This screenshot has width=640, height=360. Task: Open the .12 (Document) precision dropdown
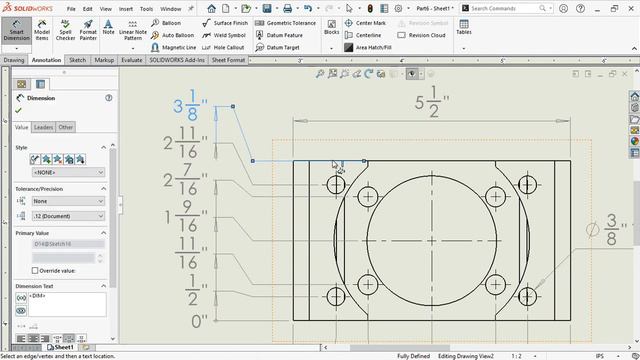(x=68, y=216)
